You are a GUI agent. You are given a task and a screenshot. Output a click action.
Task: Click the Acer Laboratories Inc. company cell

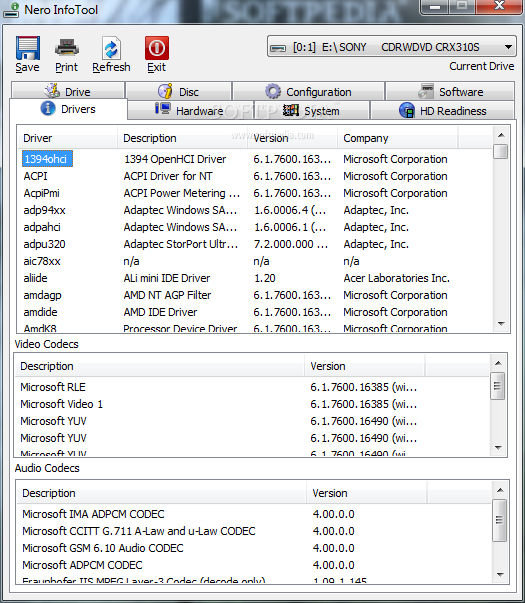(x=397, y=278)
